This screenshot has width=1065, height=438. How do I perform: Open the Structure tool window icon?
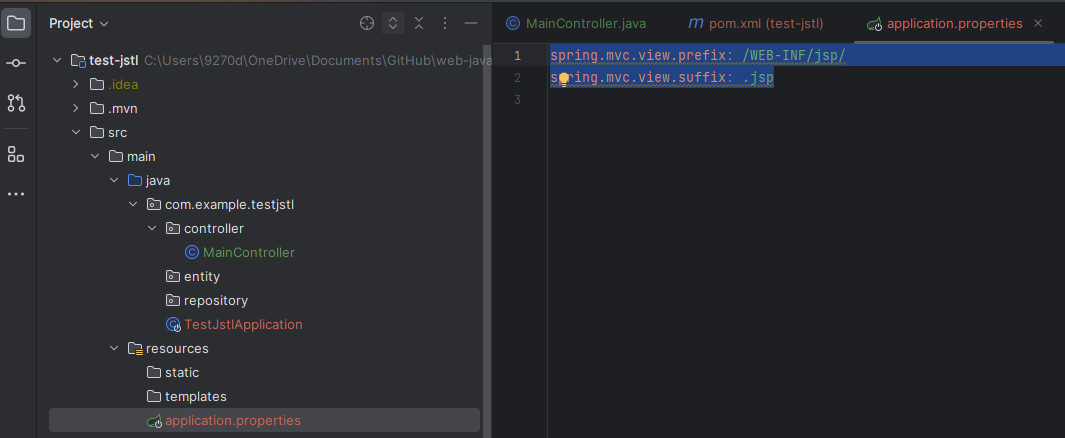16,153
